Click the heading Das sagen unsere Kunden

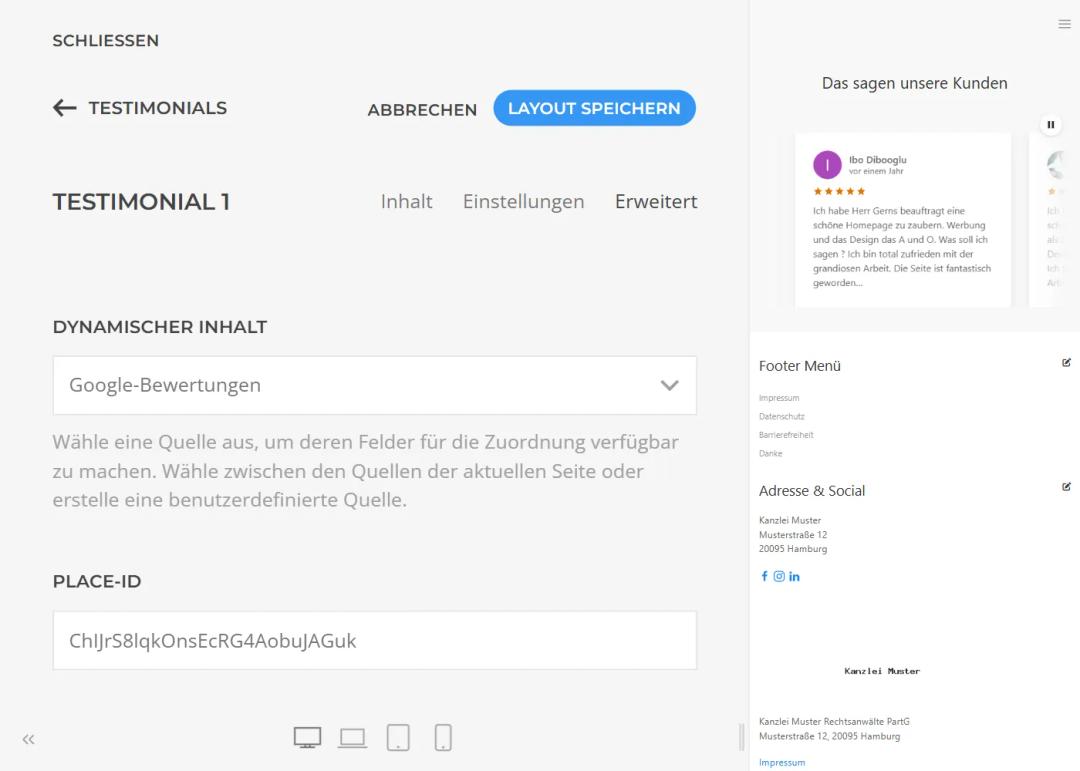(914, 83)
